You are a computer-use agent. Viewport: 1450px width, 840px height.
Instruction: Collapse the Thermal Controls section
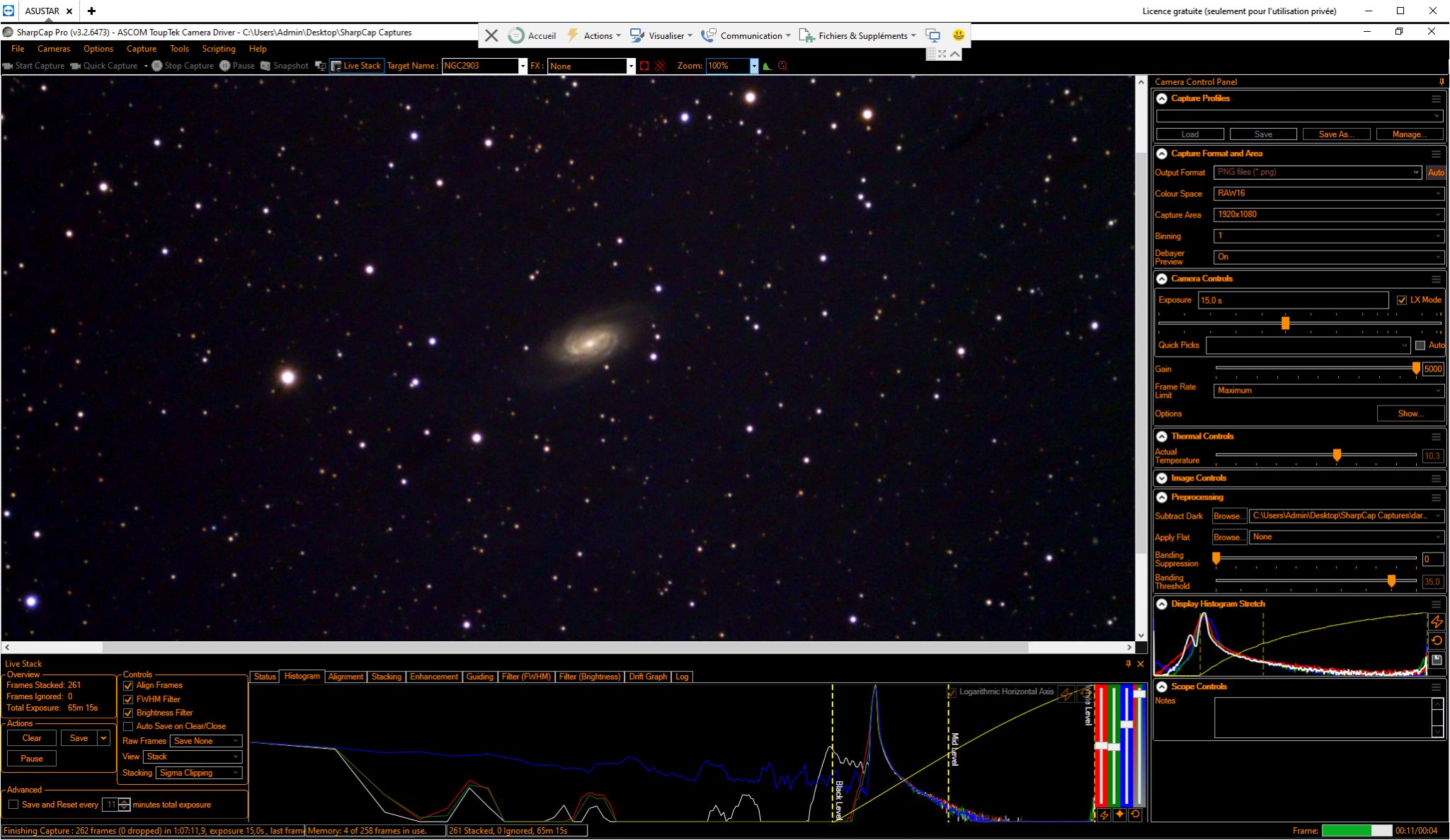[x=1162, y=437]
